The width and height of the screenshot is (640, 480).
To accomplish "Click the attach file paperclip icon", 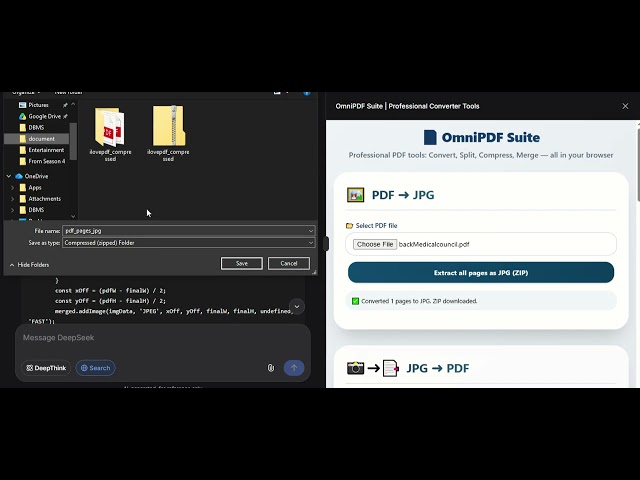I will point(271,368).
